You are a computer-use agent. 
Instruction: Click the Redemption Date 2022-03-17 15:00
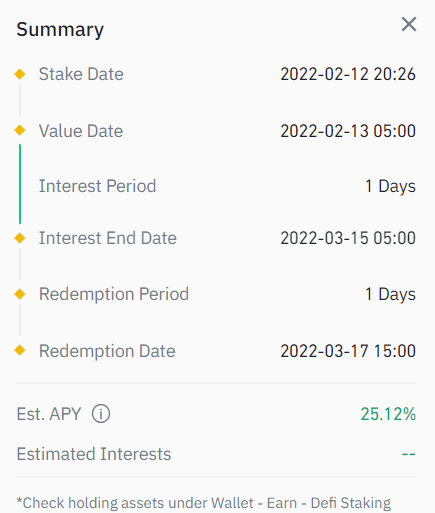click(348, 351)
